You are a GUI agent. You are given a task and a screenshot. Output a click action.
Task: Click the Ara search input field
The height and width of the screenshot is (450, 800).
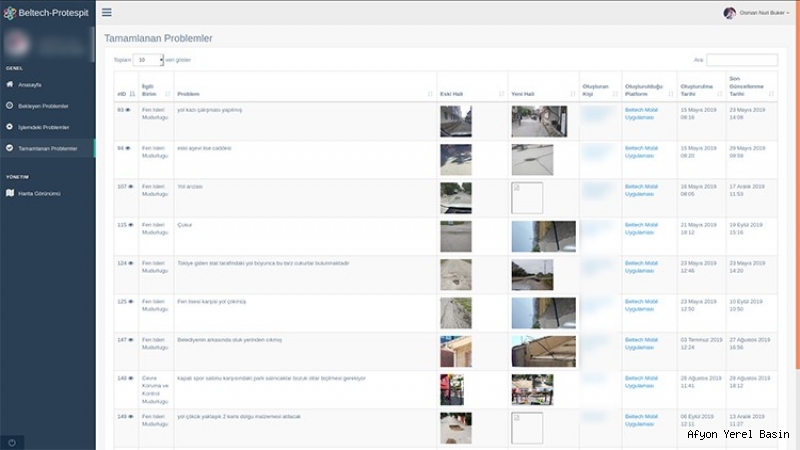pos(741,60)
